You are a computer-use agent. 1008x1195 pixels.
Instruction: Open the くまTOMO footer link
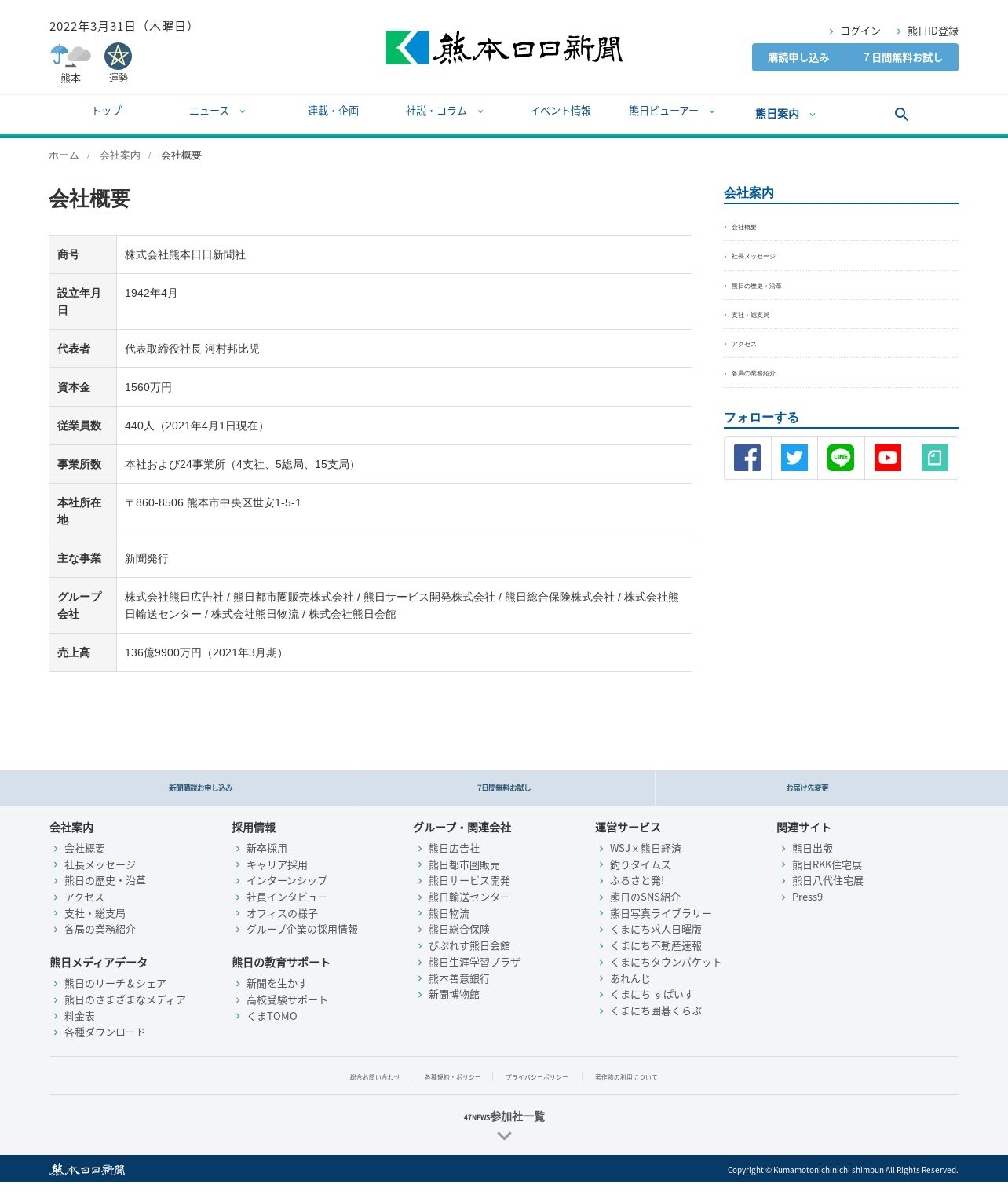click(x=272, y=1017)
